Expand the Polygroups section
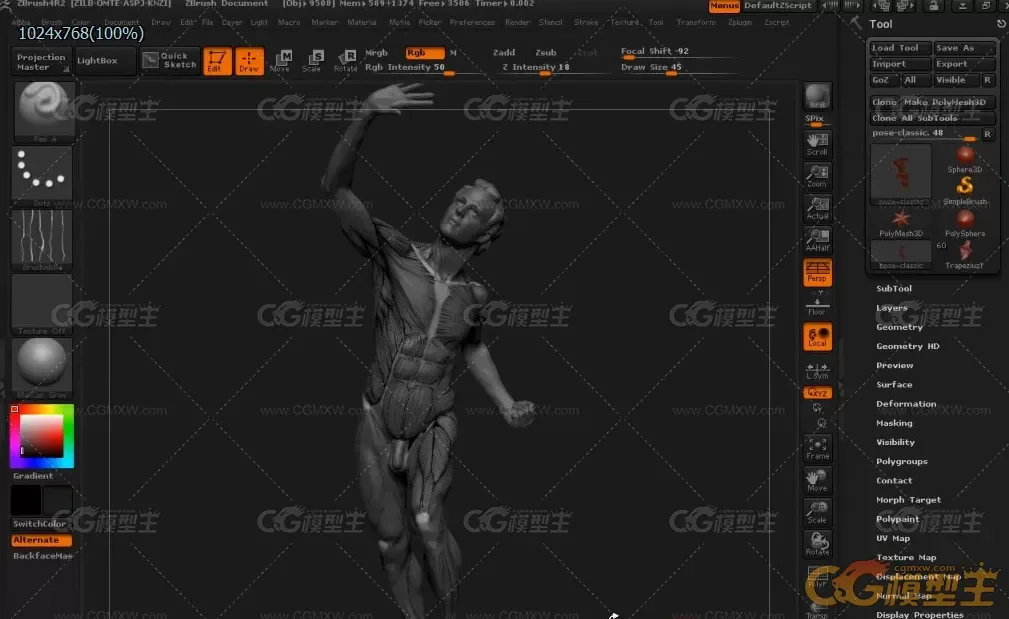 click(902, 461)
